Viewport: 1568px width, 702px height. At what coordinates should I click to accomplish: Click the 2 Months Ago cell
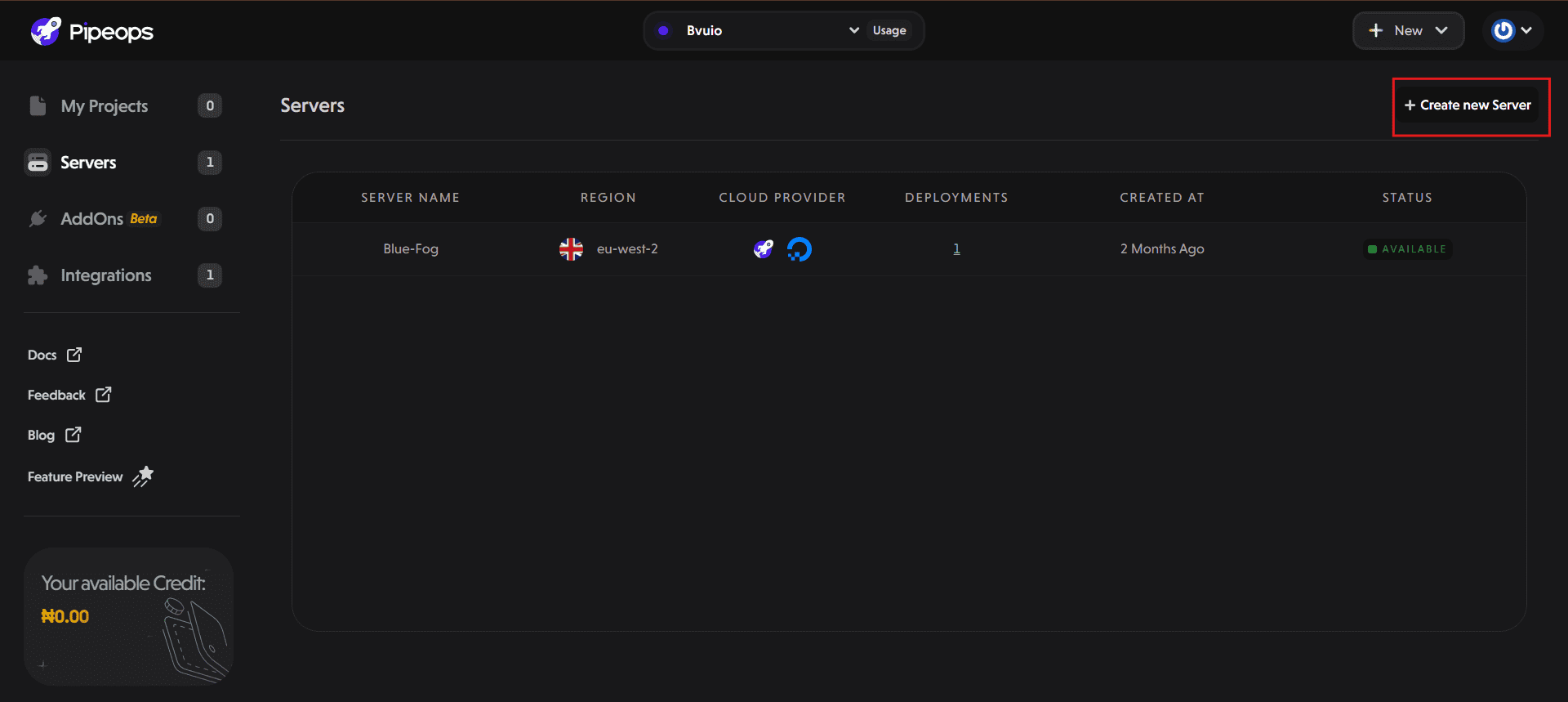tap(1162, 248)
